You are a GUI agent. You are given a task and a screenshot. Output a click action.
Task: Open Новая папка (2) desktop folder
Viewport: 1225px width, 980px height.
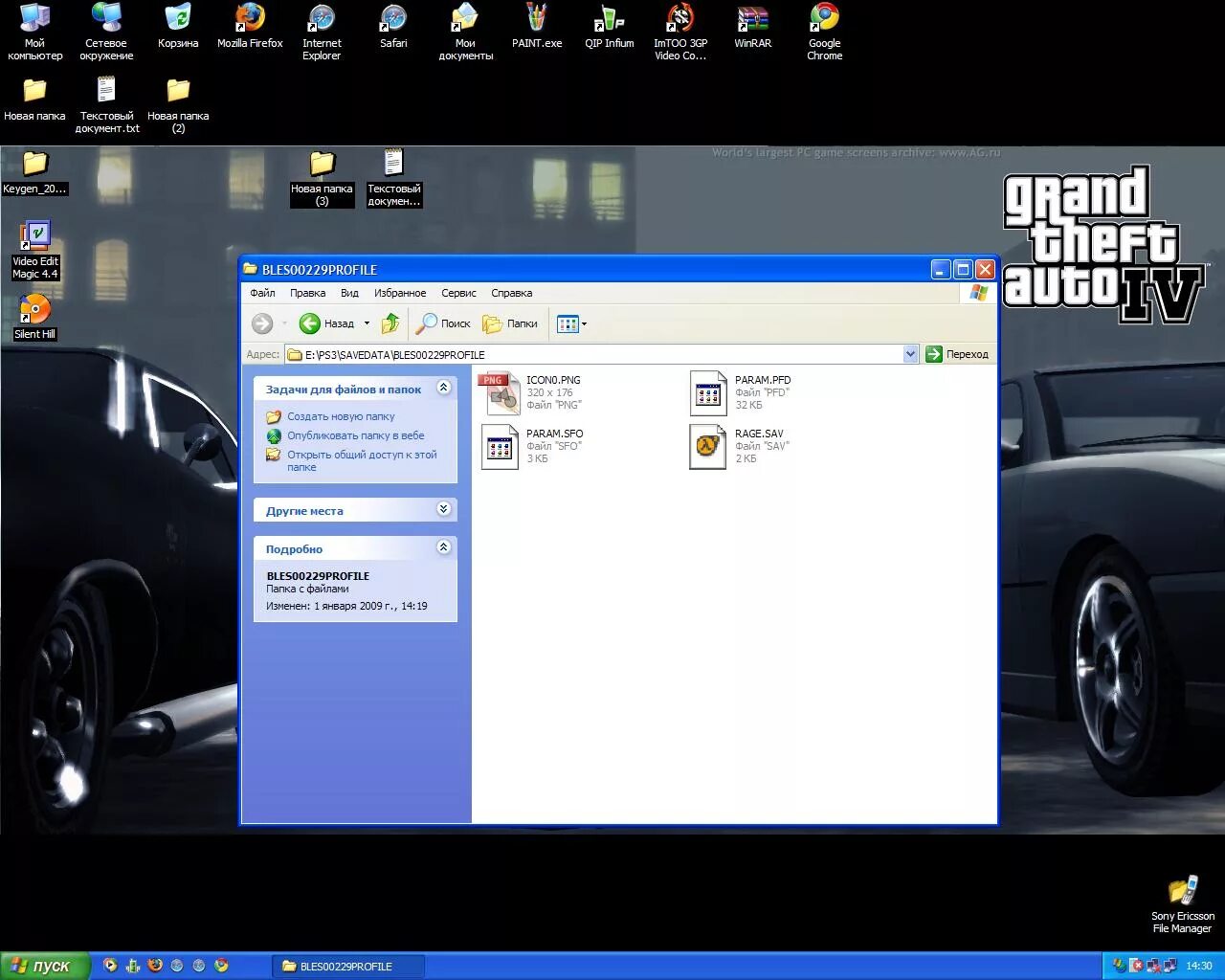click(x=178, y=105)
